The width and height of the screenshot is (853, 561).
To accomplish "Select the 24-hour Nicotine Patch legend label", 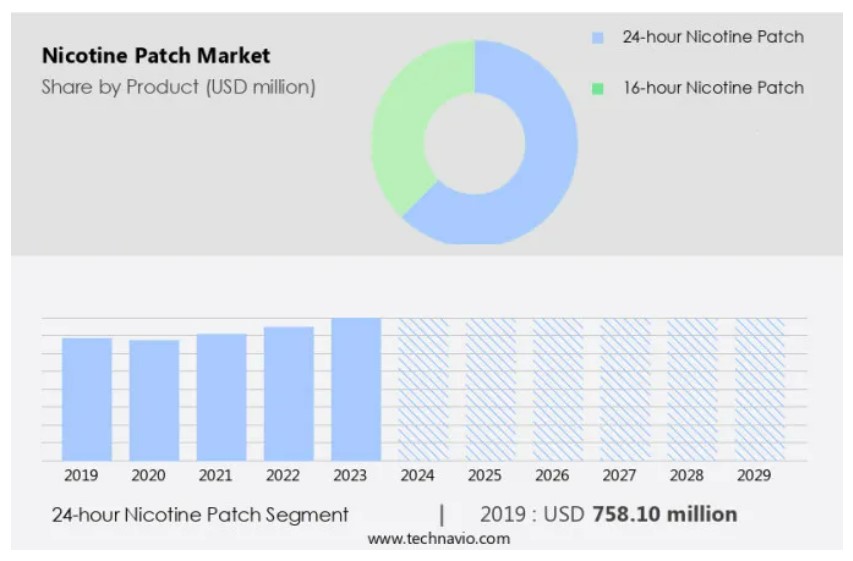I will [712, 38].
